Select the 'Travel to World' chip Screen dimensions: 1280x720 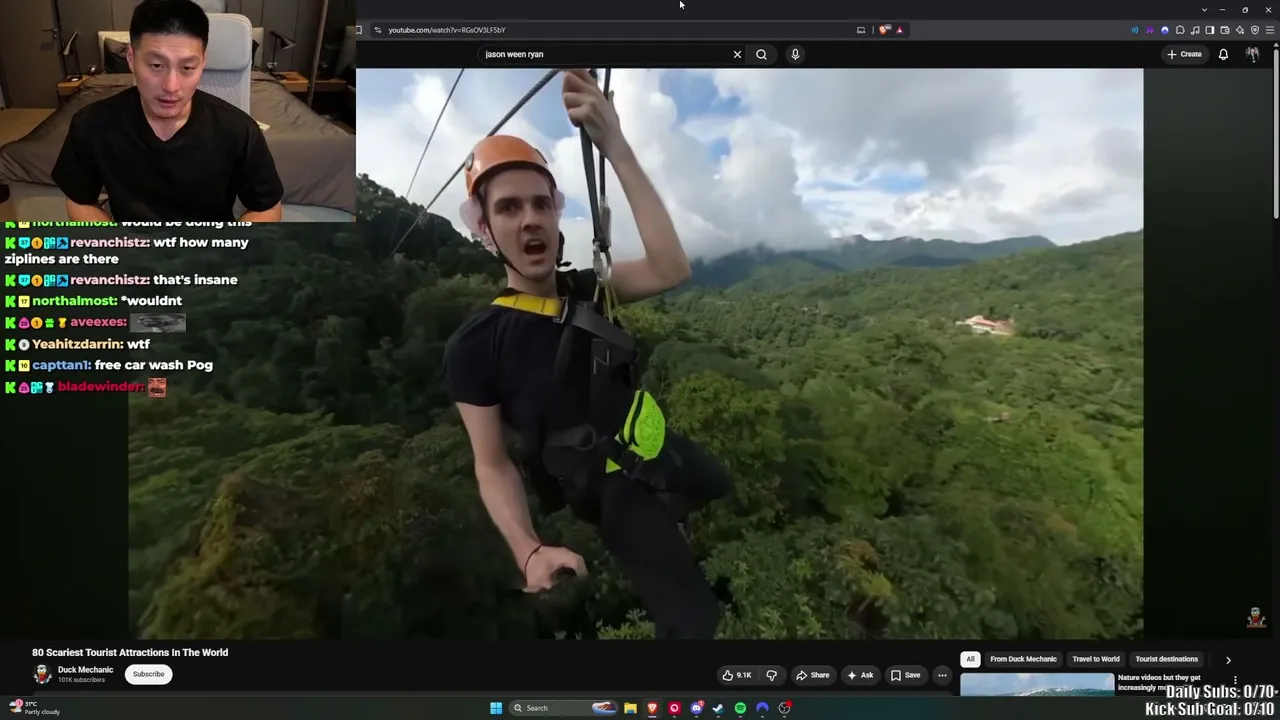point(1096,659)
